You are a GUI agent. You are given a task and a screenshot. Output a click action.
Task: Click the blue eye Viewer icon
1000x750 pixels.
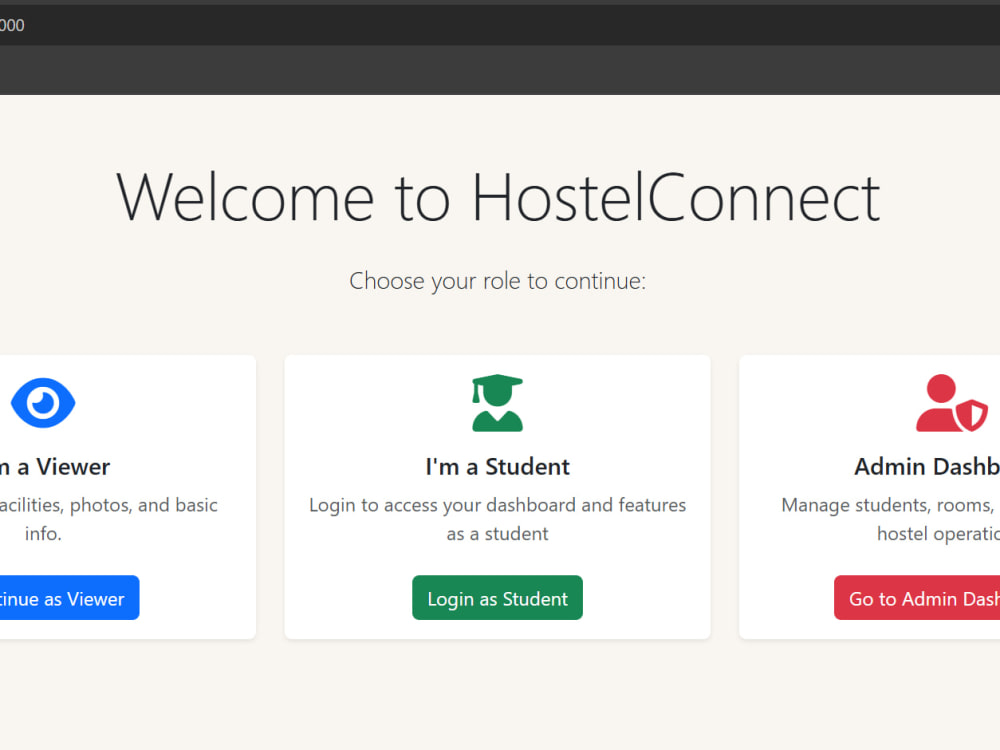tap(43, 403)
